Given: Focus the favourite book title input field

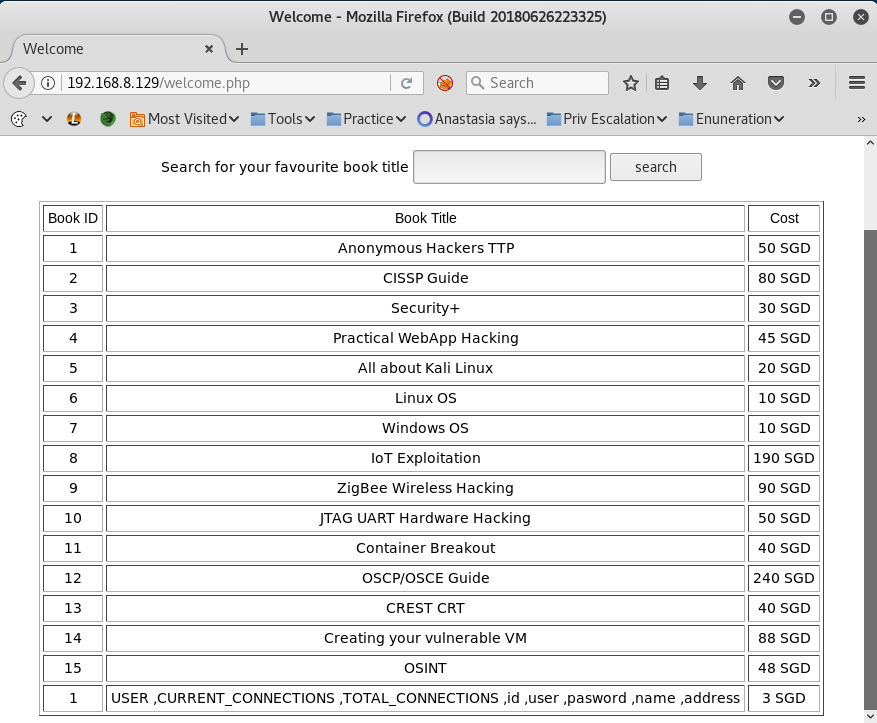Looking at the screenshot, I should click(x=509, y=167).
